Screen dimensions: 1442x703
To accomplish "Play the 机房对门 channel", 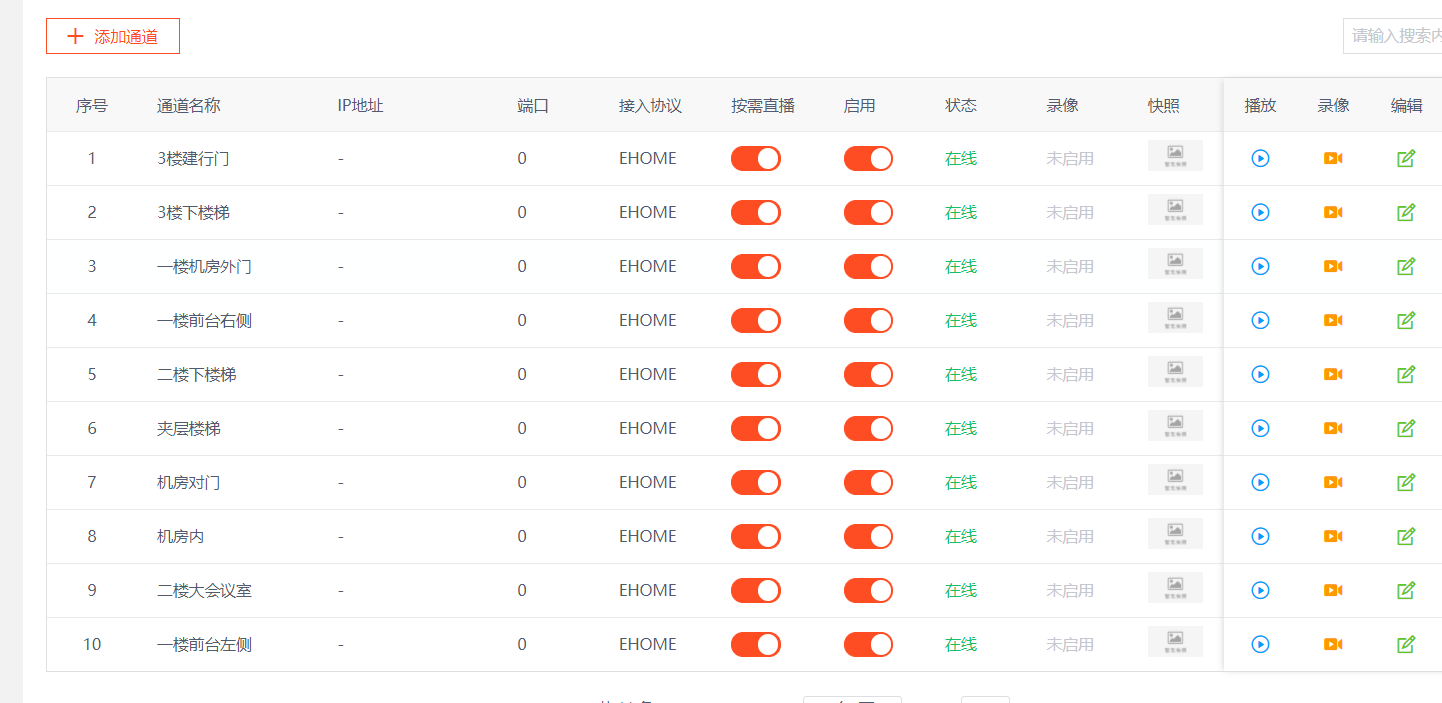I will (1260, 482).
